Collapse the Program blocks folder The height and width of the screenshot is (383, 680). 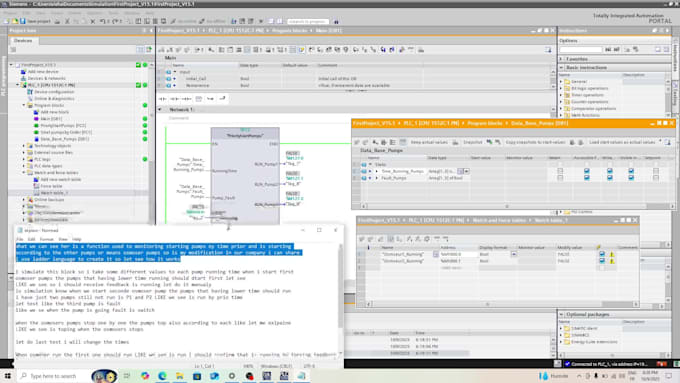point(24,105)
